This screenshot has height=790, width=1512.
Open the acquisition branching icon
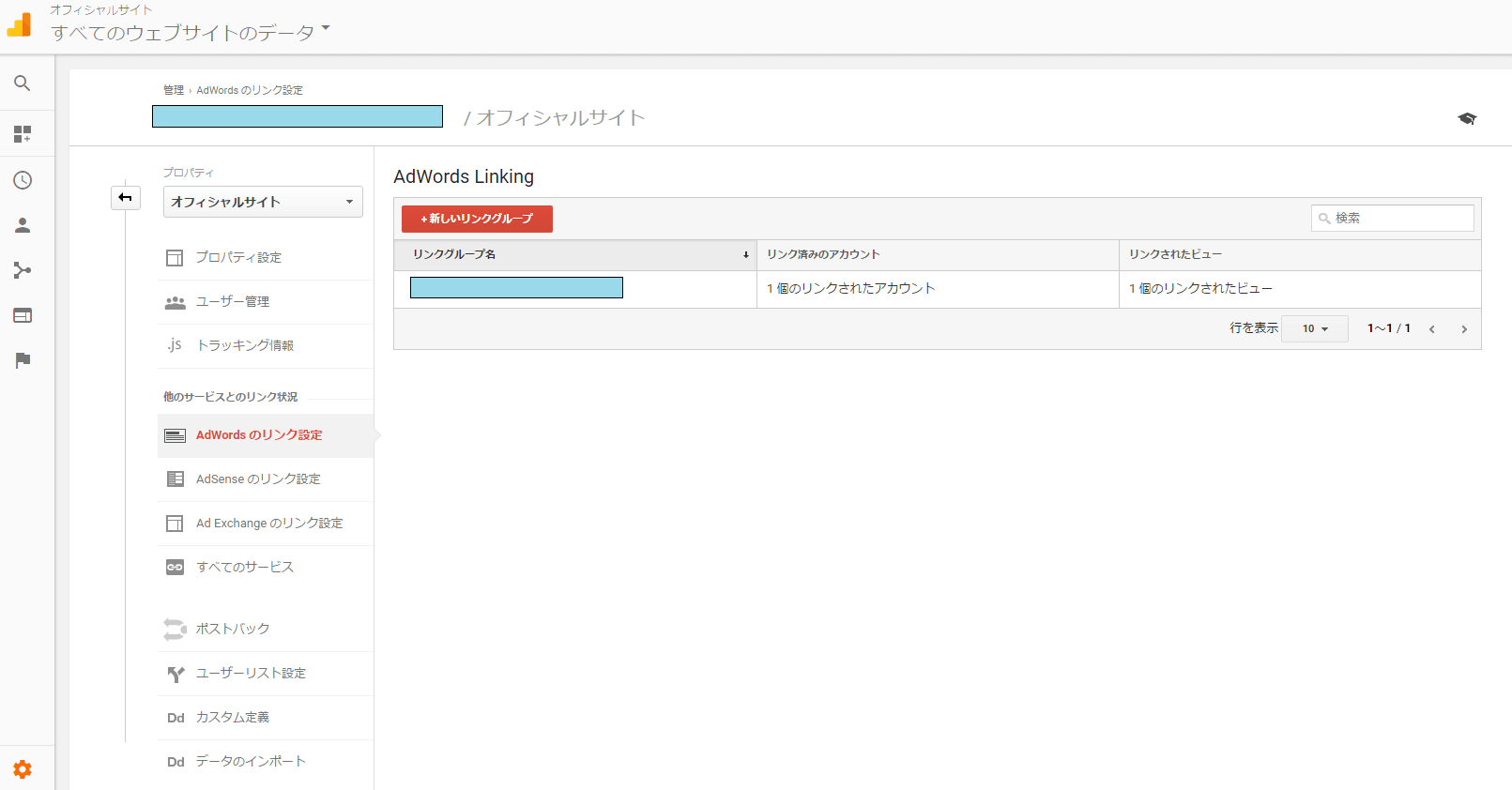[x=23, y=270]
